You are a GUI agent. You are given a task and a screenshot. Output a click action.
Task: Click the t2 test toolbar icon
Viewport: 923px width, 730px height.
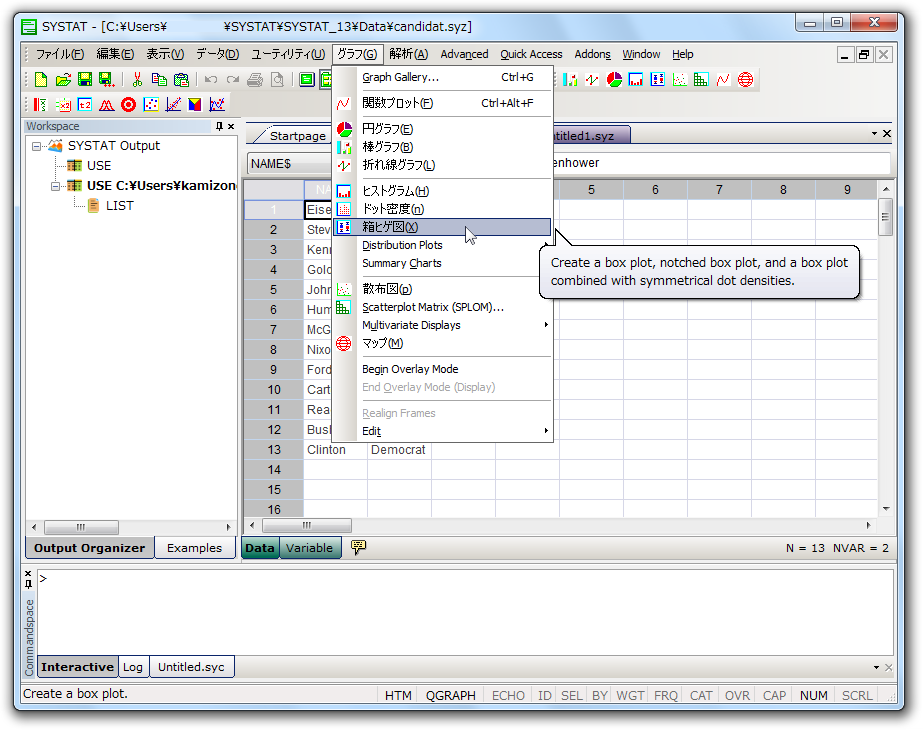[x=85, y=105]
